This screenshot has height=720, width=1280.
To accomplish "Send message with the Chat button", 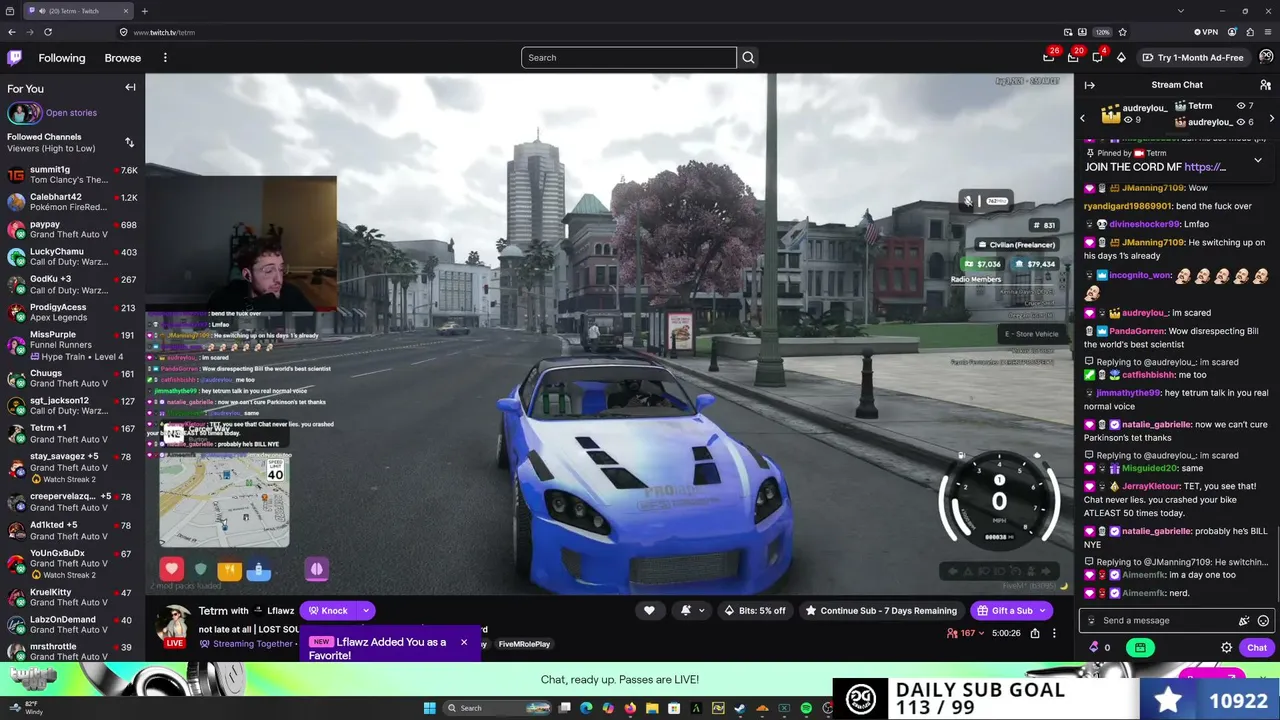I will coord(1257,648).
